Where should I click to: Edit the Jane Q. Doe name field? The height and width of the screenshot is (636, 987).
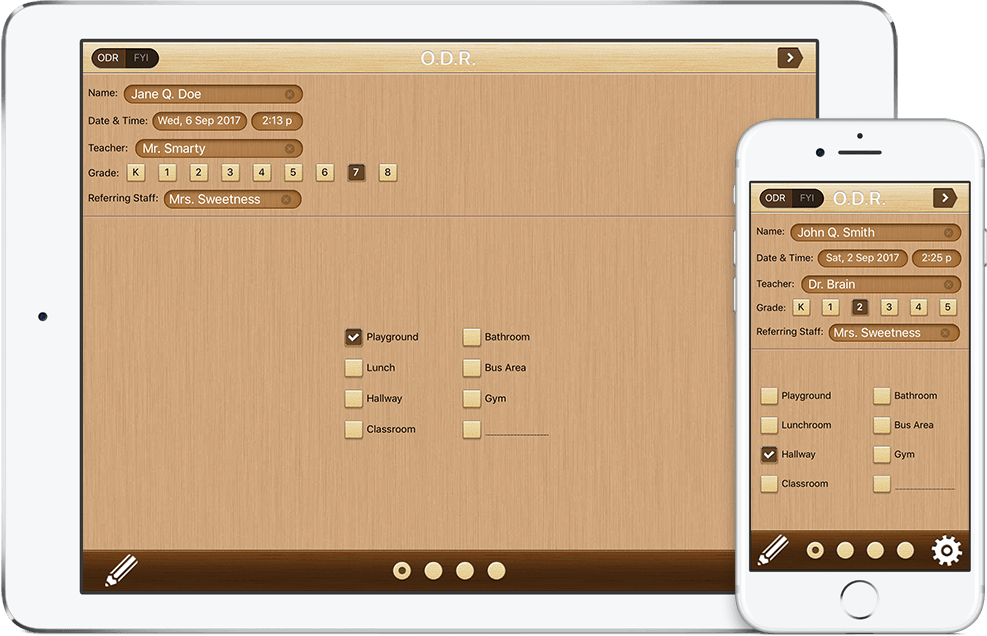click(213, 94)
